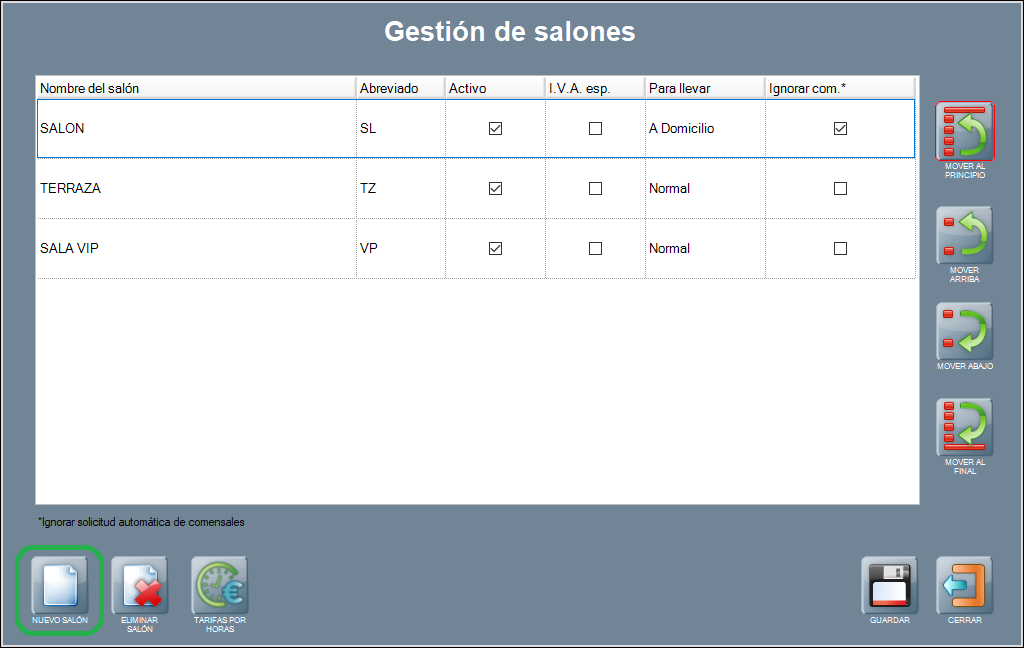Image resolution: width=1024 pixels, height=648 pixels.
Task: Disable Ignorar com. for the SALON row
Action: tap(840, 129)
